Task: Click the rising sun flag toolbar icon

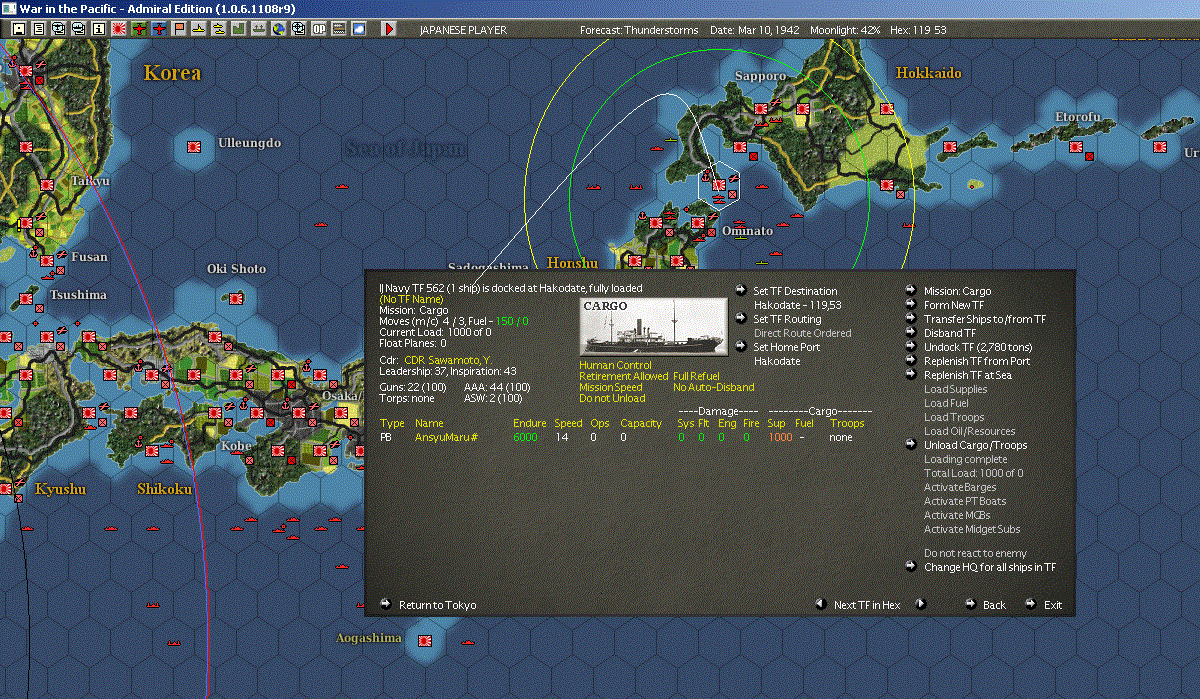Action: click(x=118, y=29)
